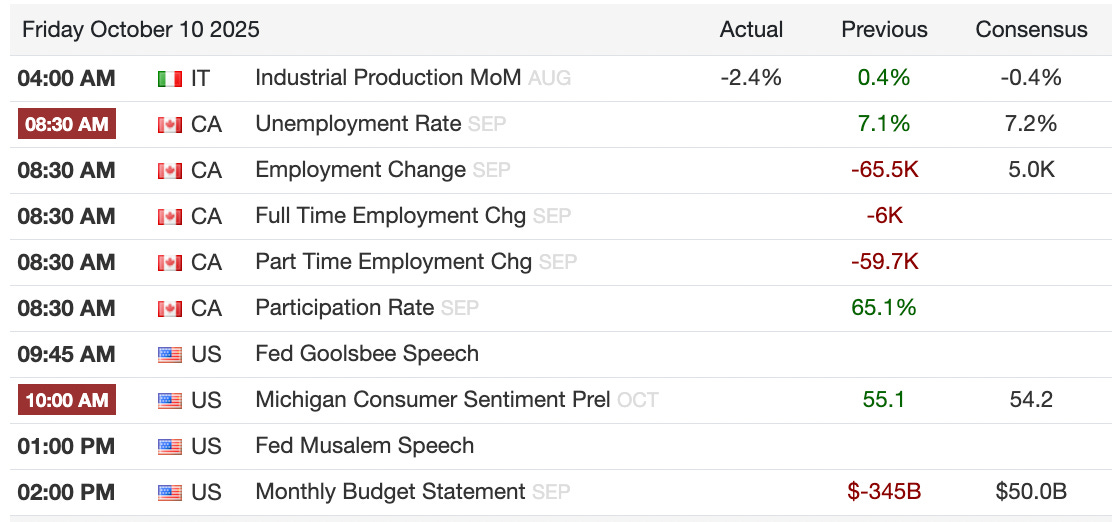Open Full Time Employment Chg event
The width and height of the screenshot is (1112, 522).
(392, 216)
